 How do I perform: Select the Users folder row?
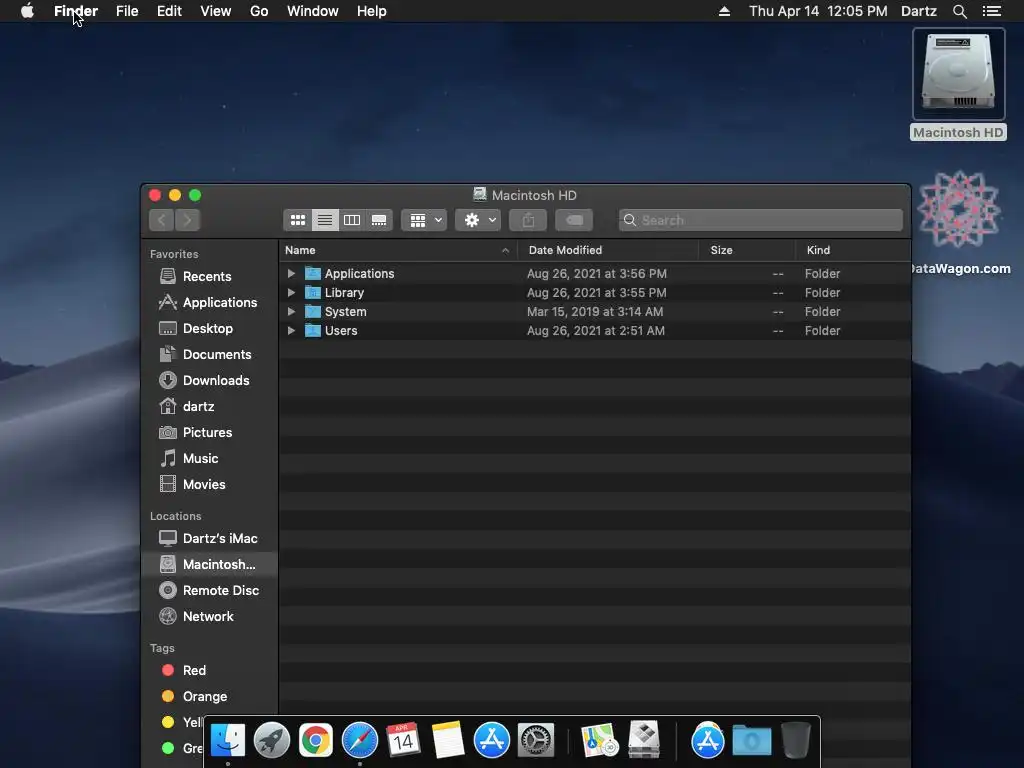click(x=595, y=330)
